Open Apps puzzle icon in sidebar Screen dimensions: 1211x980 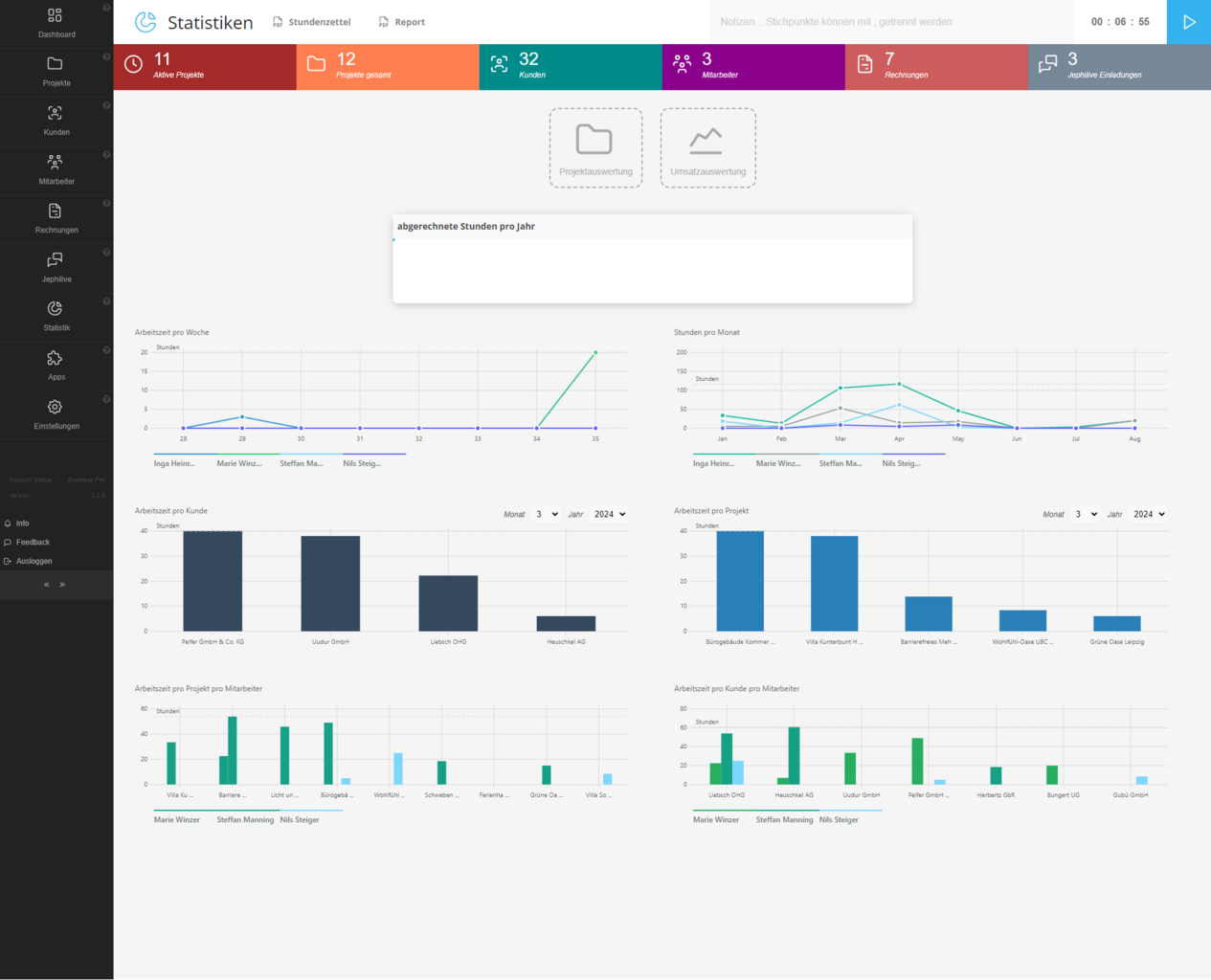tap(56, 359)
